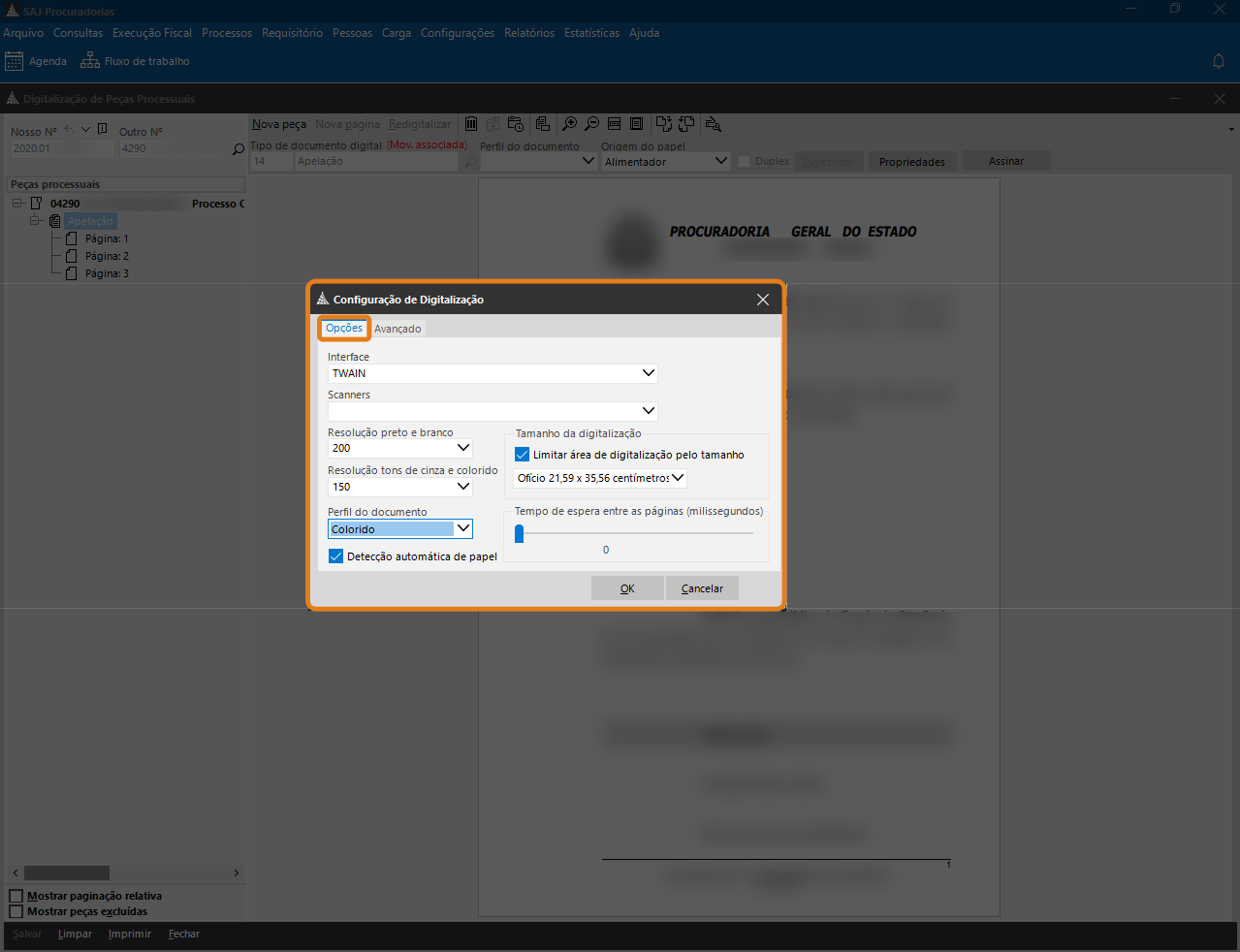Click the zoom in magnifier icon
1240x952 pixels.
pyautogui.click(x=569, y=124)
